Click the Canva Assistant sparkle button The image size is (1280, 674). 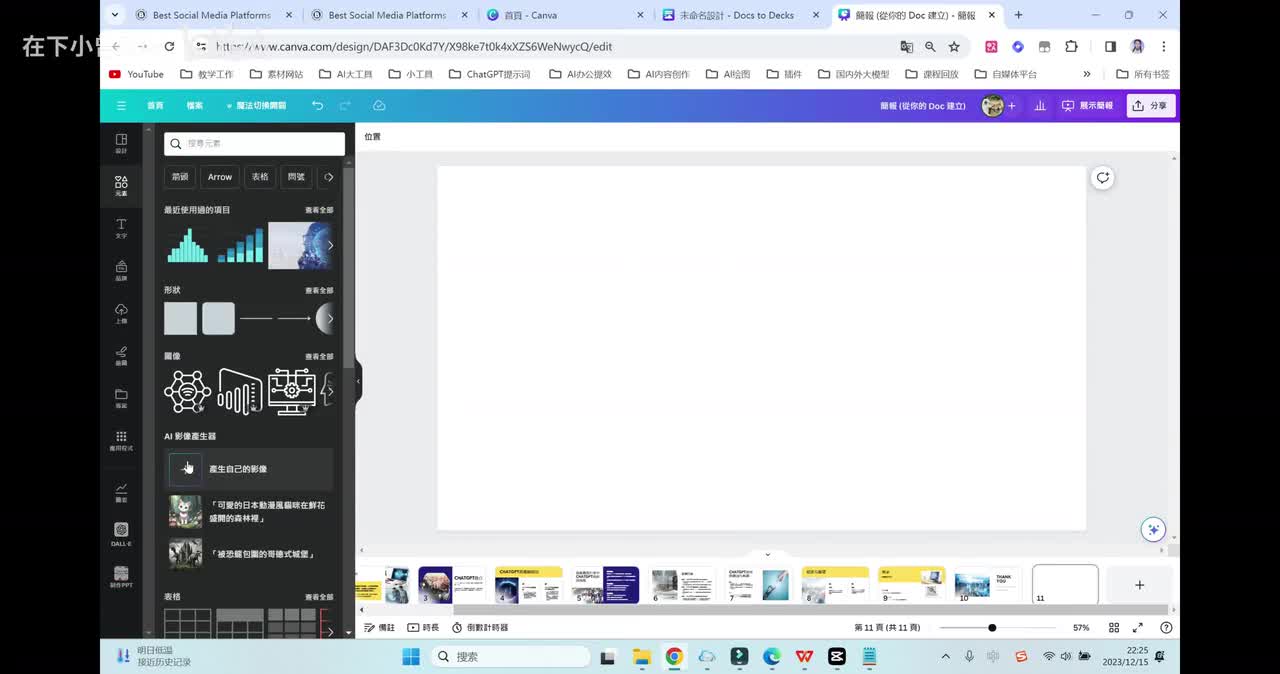(1153, 529)
